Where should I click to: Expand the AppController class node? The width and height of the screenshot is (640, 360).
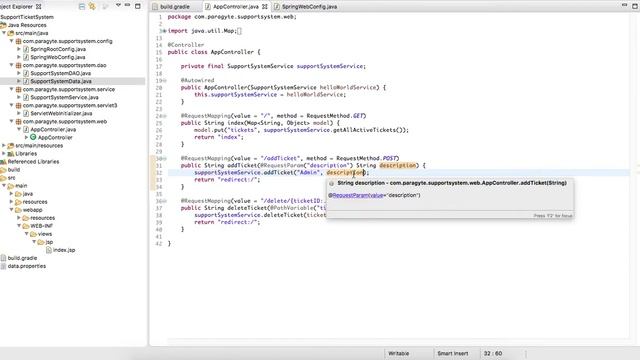[x=26, y=138]
